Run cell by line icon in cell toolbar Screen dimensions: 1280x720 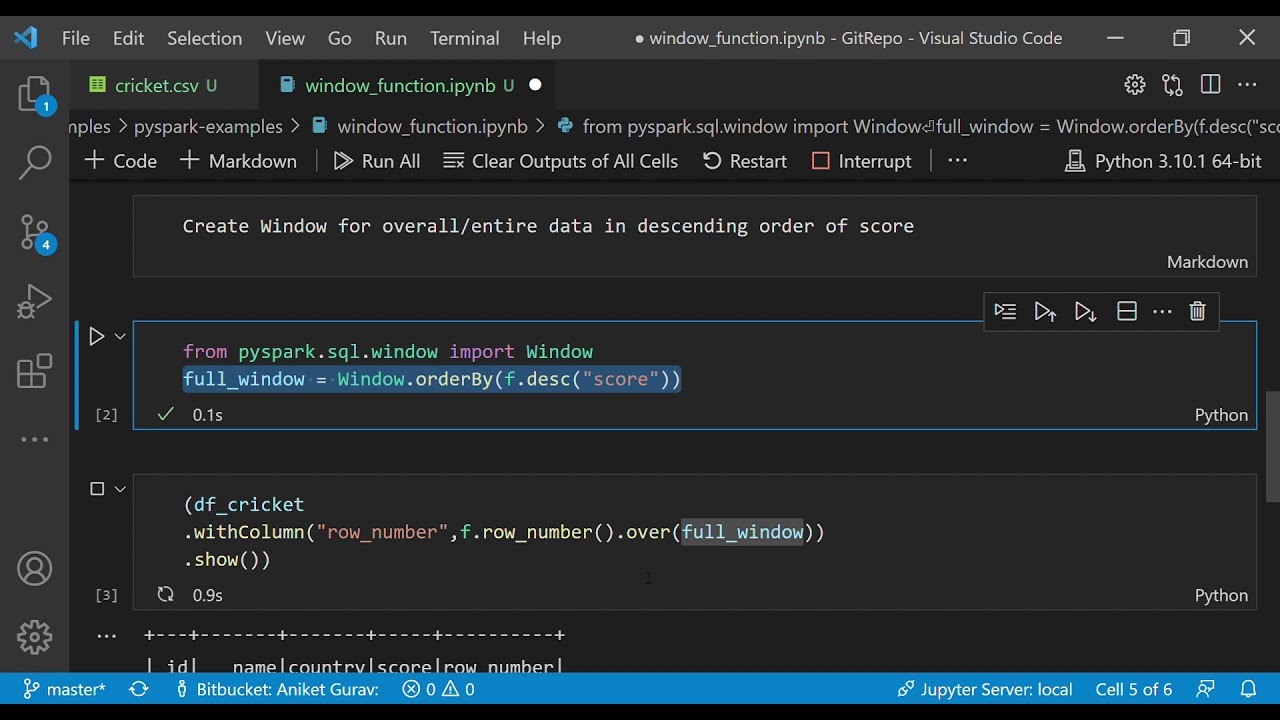tap(1005, 312)
